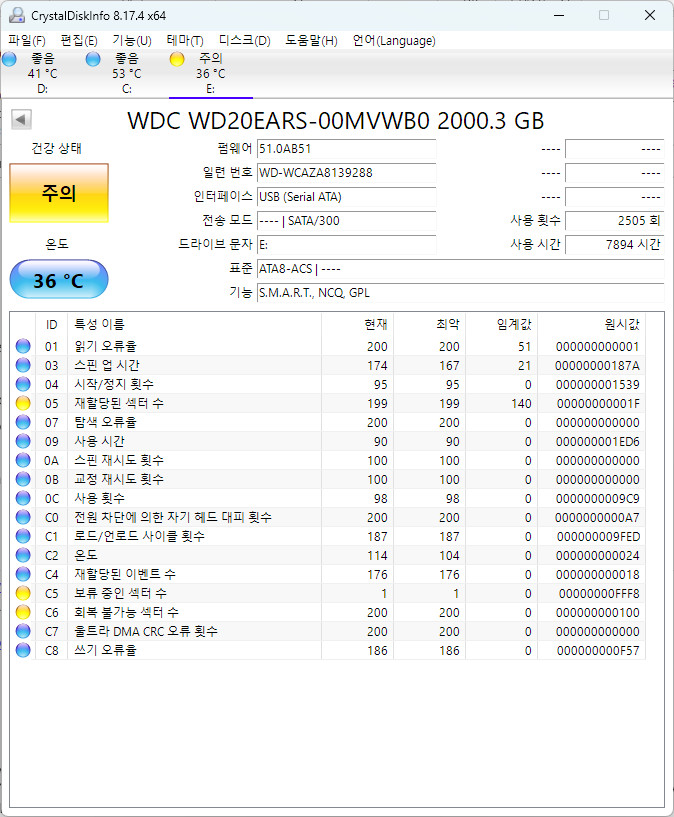
Task: Click status orb for C1 로드/언로드 사이클 횟수
Action: [x=23, y=536]
